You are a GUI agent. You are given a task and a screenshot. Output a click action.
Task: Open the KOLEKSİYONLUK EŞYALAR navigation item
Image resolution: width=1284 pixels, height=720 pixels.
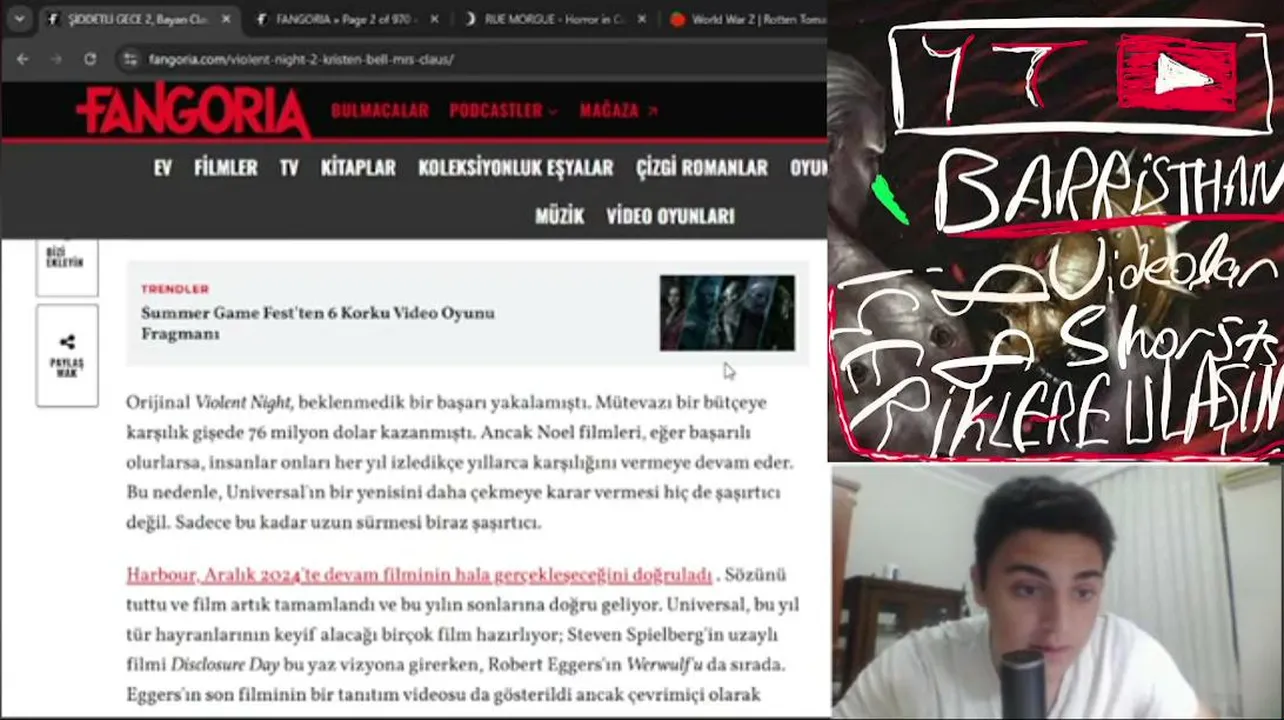click(x=516, y=168)
